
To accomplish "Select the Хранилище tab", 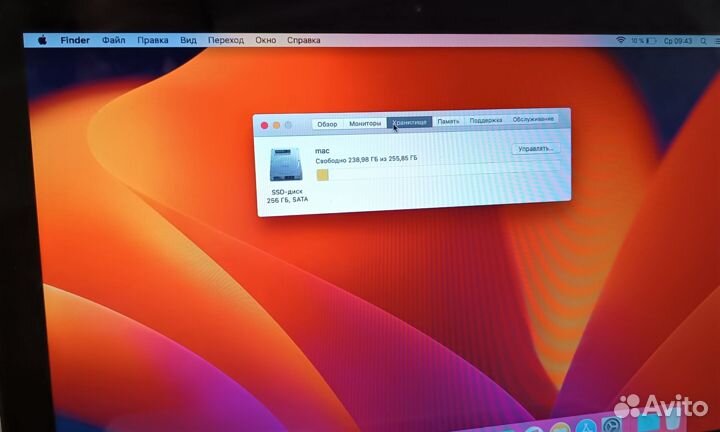I will tap(409, 122).
